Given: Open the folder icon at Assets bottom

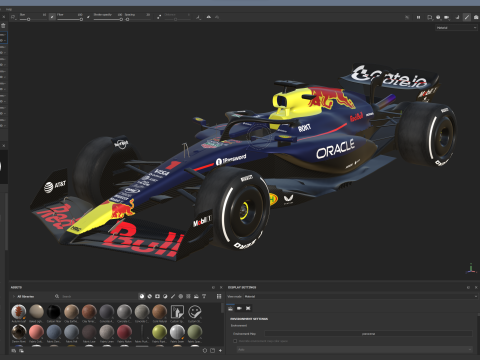Looking at the screenshot, I should [213, 350].
